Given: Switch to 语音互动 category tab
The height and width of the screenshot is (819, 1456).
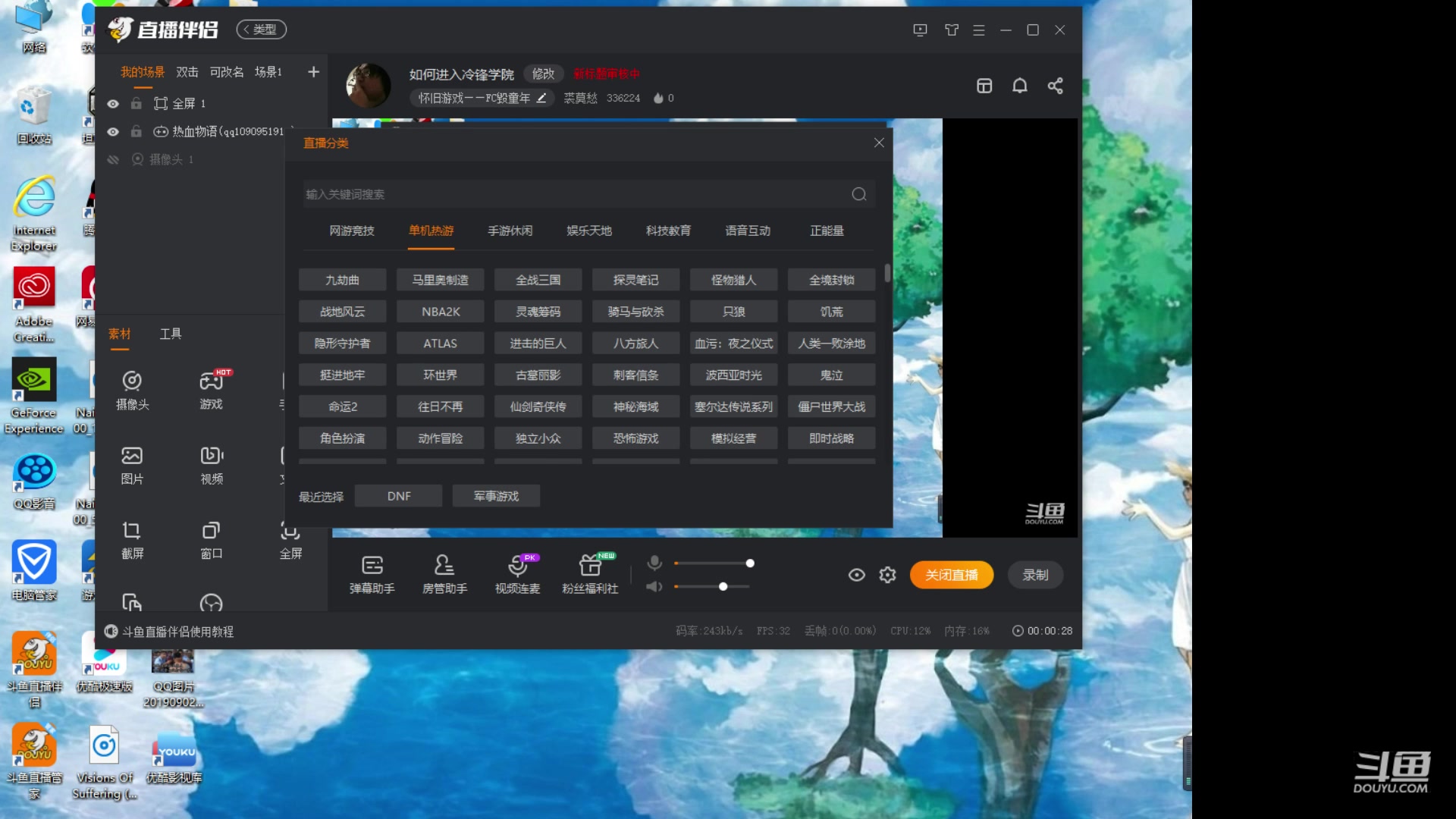Looking at the screenshot, I should [x=748, y=231].
